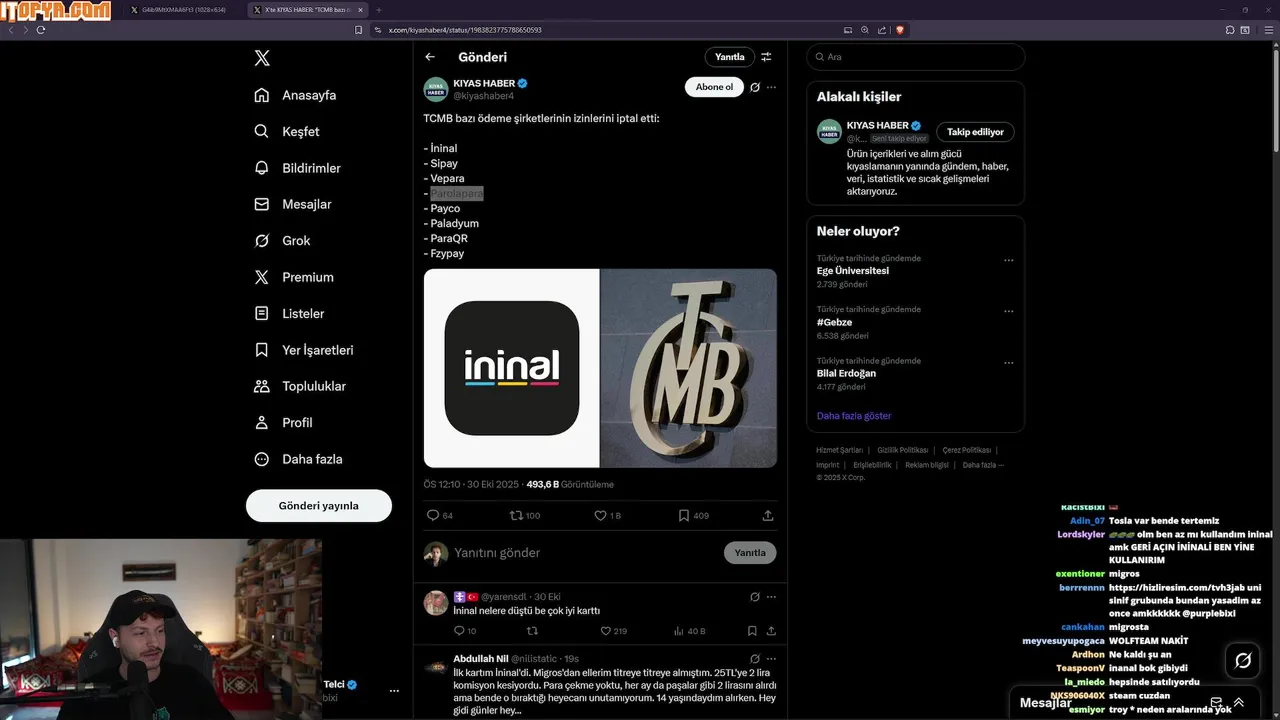Click bookmark icon left of URL
Viewport: 1280px width, 720px height.
[x=359, y=30]
